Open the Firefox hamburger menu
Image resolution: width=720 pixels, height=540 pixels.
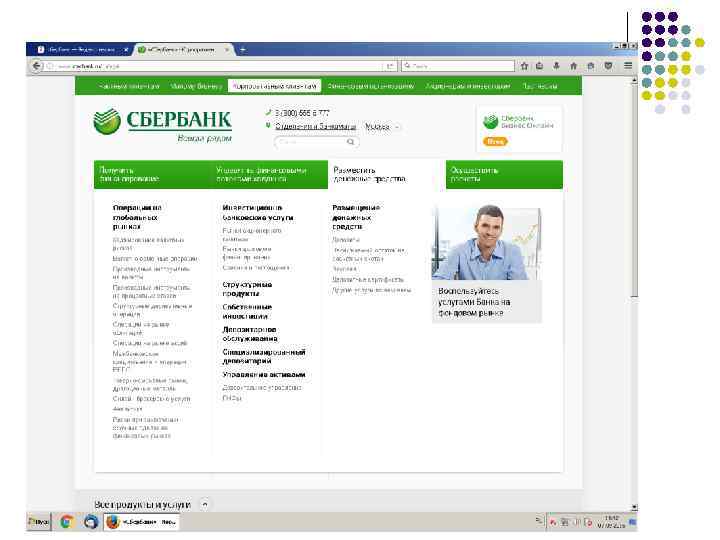(x=628, y=66)
